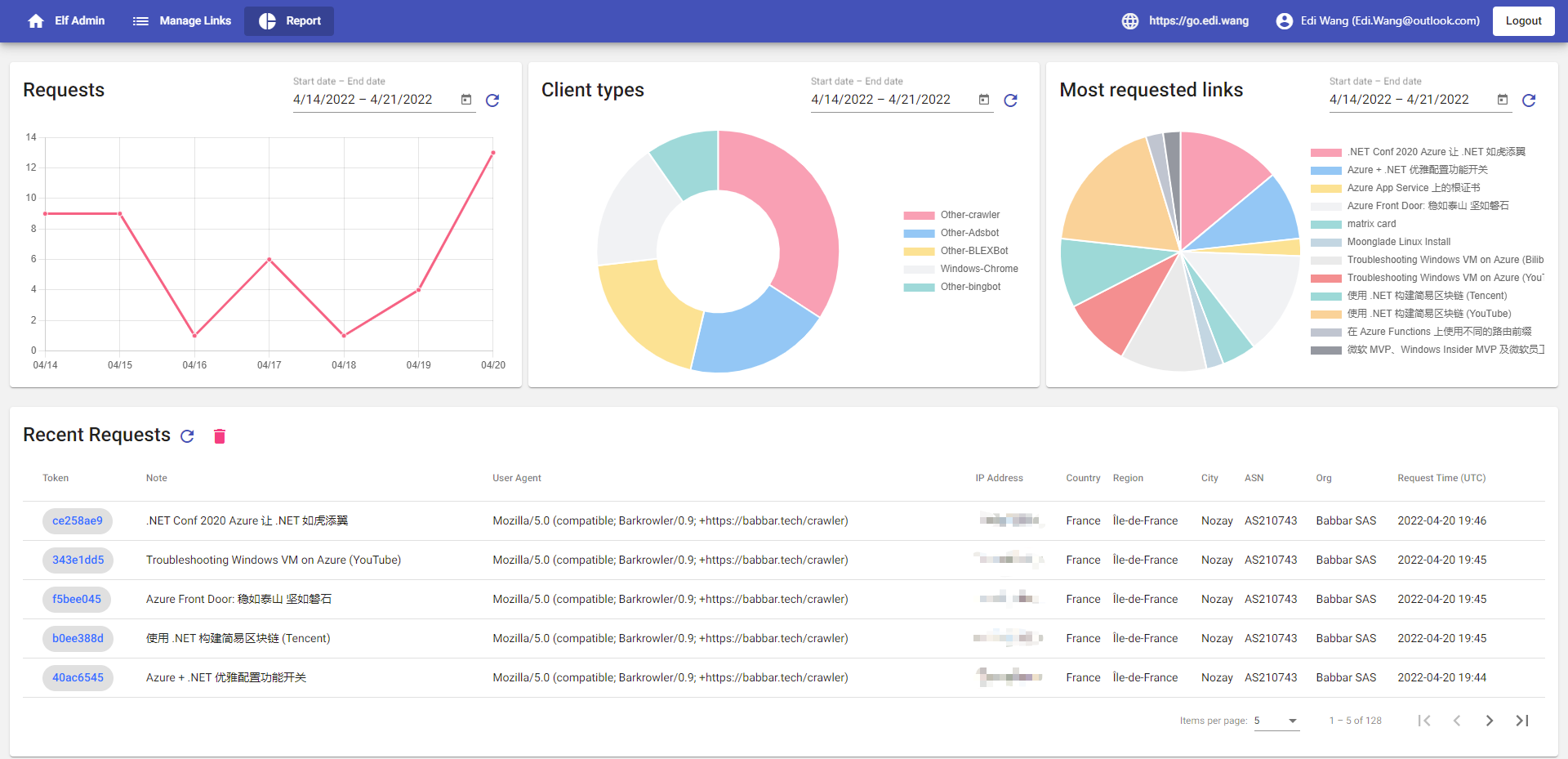Click the 04/20 data point on Requests chart
The width and height of the screenshot is (1568, 759).
click(x=493, y=153)
